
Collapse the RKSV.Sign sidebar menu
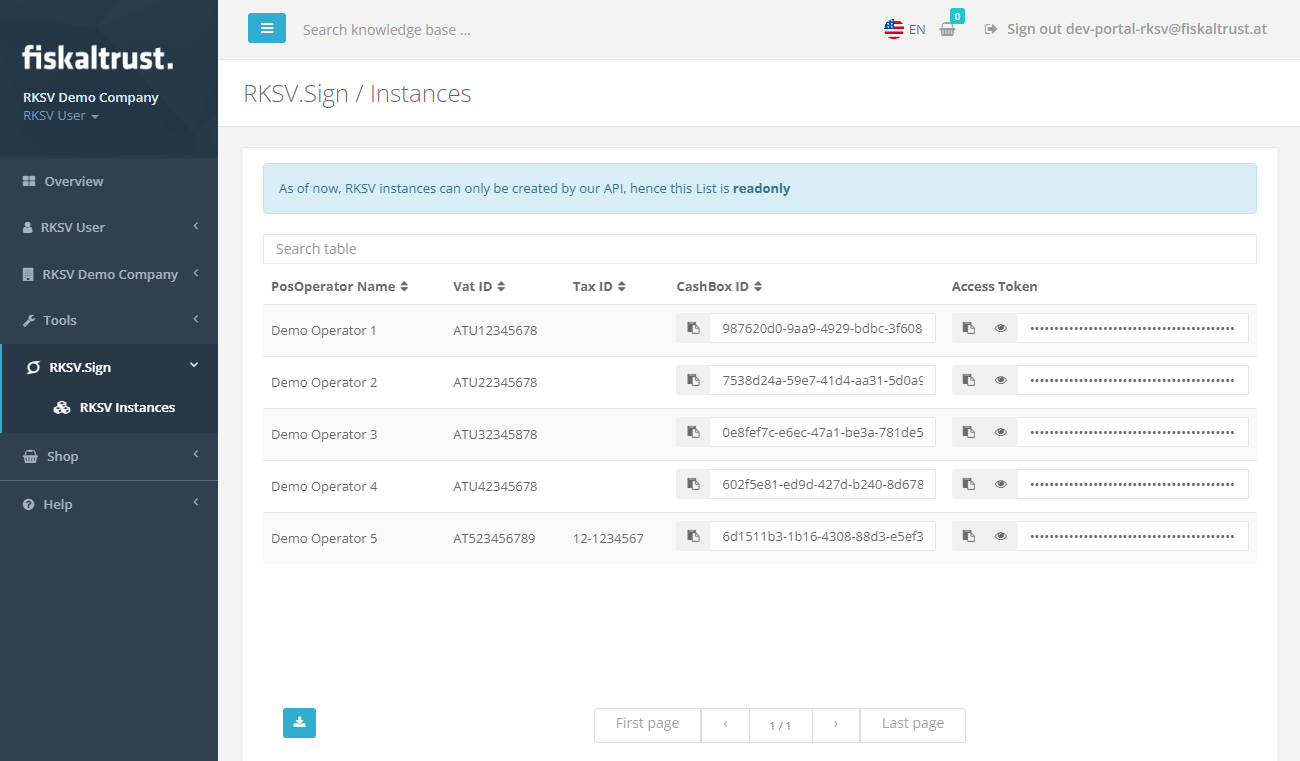109,367
